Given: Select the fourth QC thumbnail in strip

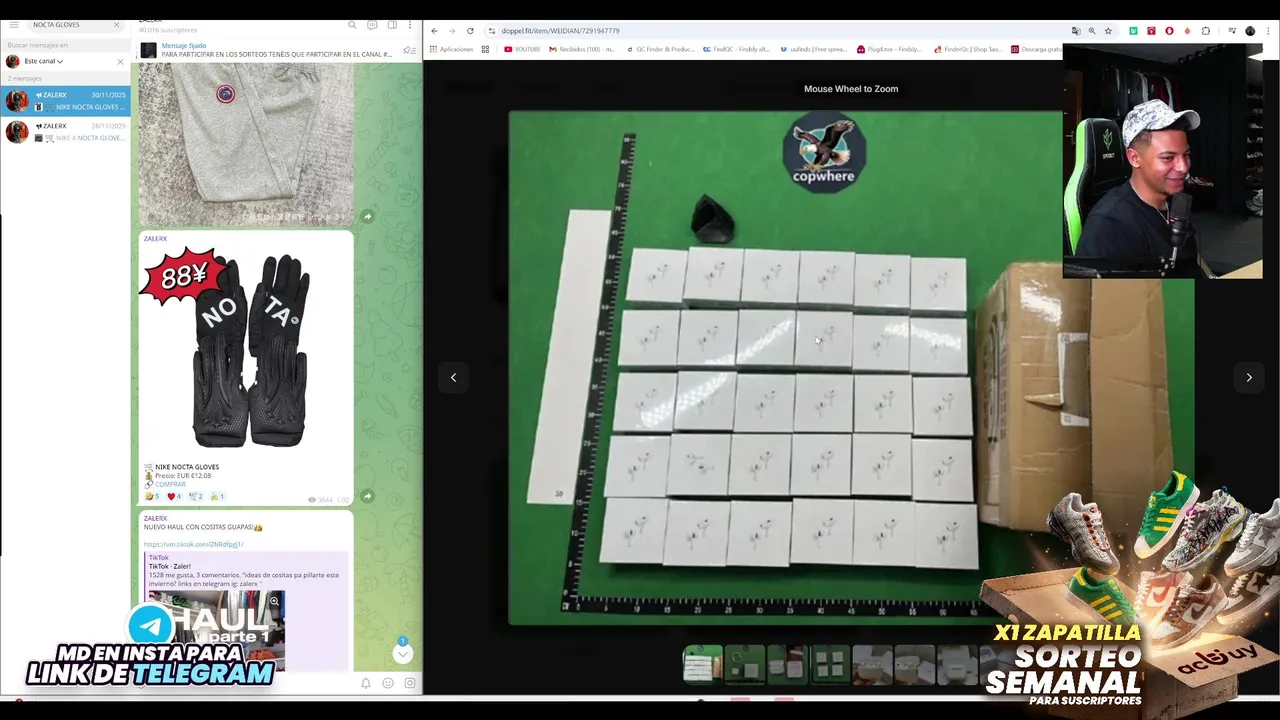Looking at the screenshot, I should pos(828,665).
